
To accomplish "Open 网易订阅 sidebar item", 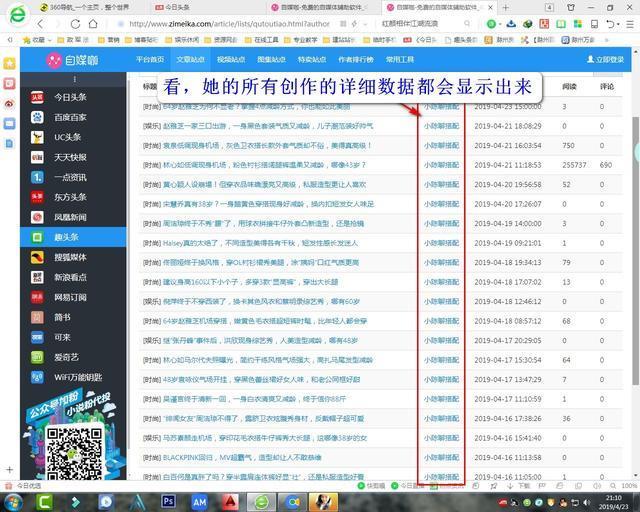I will pos(70,297).
